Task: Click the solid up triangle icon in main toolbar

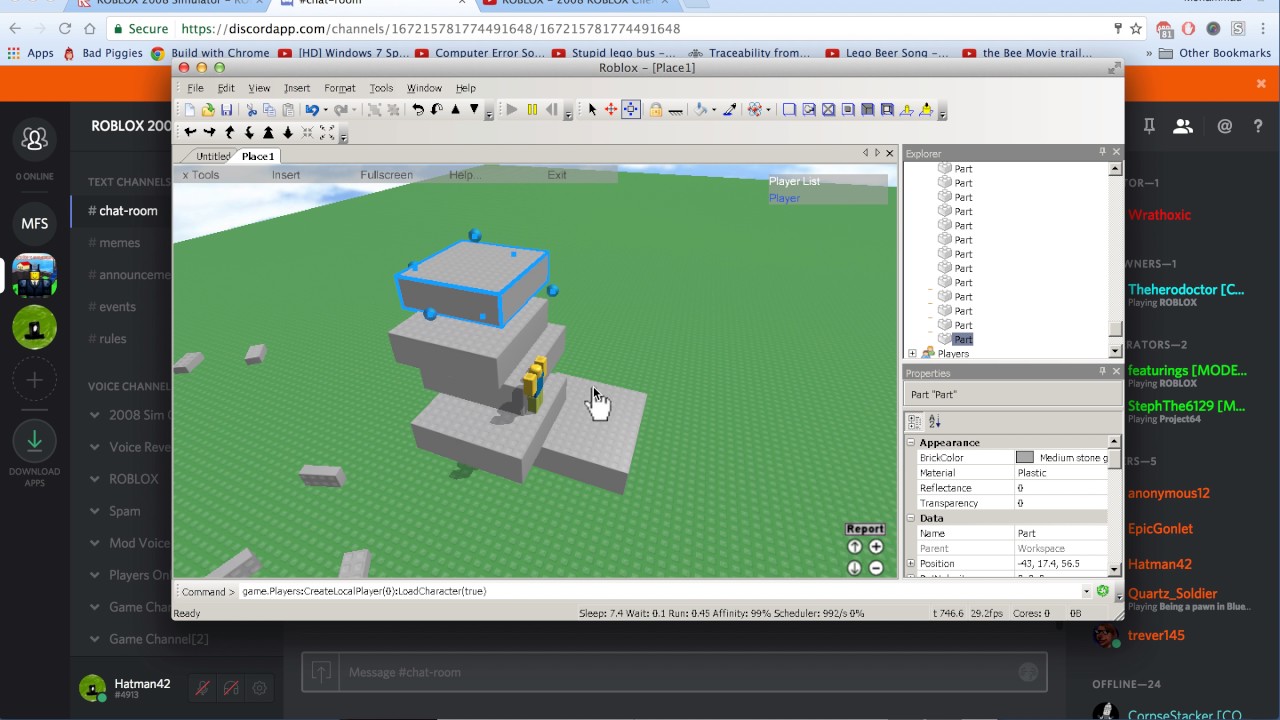Action: (x=455, y=110)
